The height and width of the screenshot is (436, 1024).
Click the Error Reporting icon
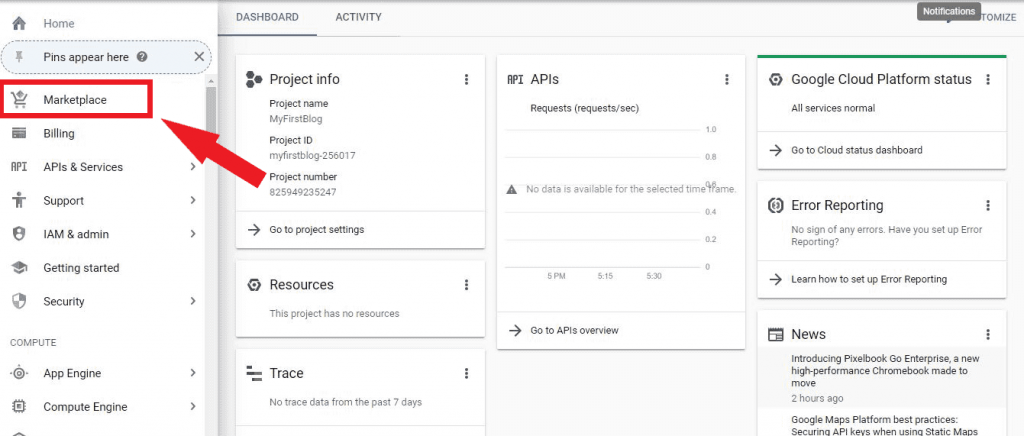[x=775, y=206]
